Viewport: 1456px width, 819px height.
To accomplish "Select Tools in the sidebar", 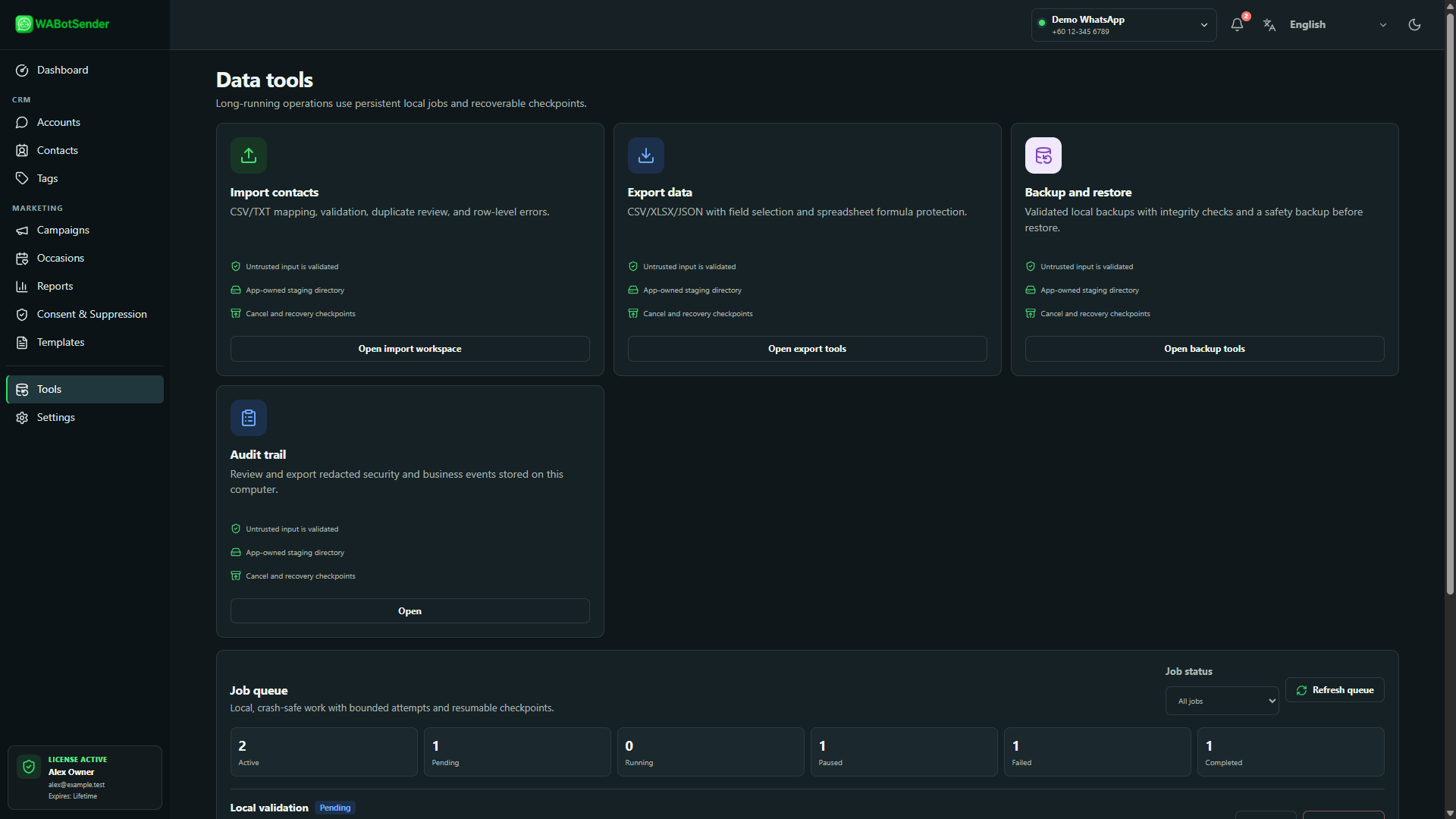I will coord(85,390).
